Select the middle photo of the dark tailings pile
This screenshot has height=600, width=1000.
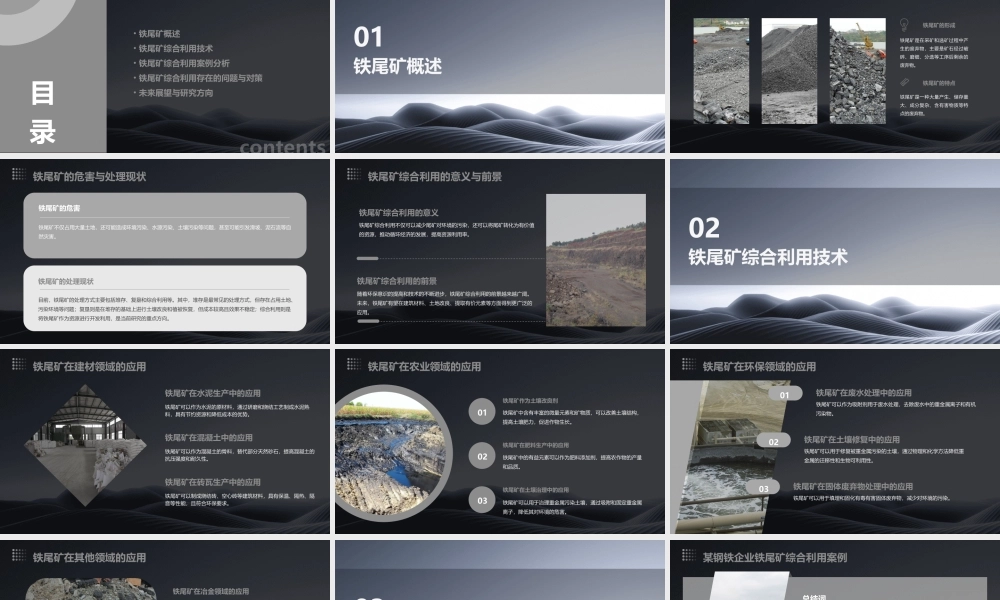[789, 71]
